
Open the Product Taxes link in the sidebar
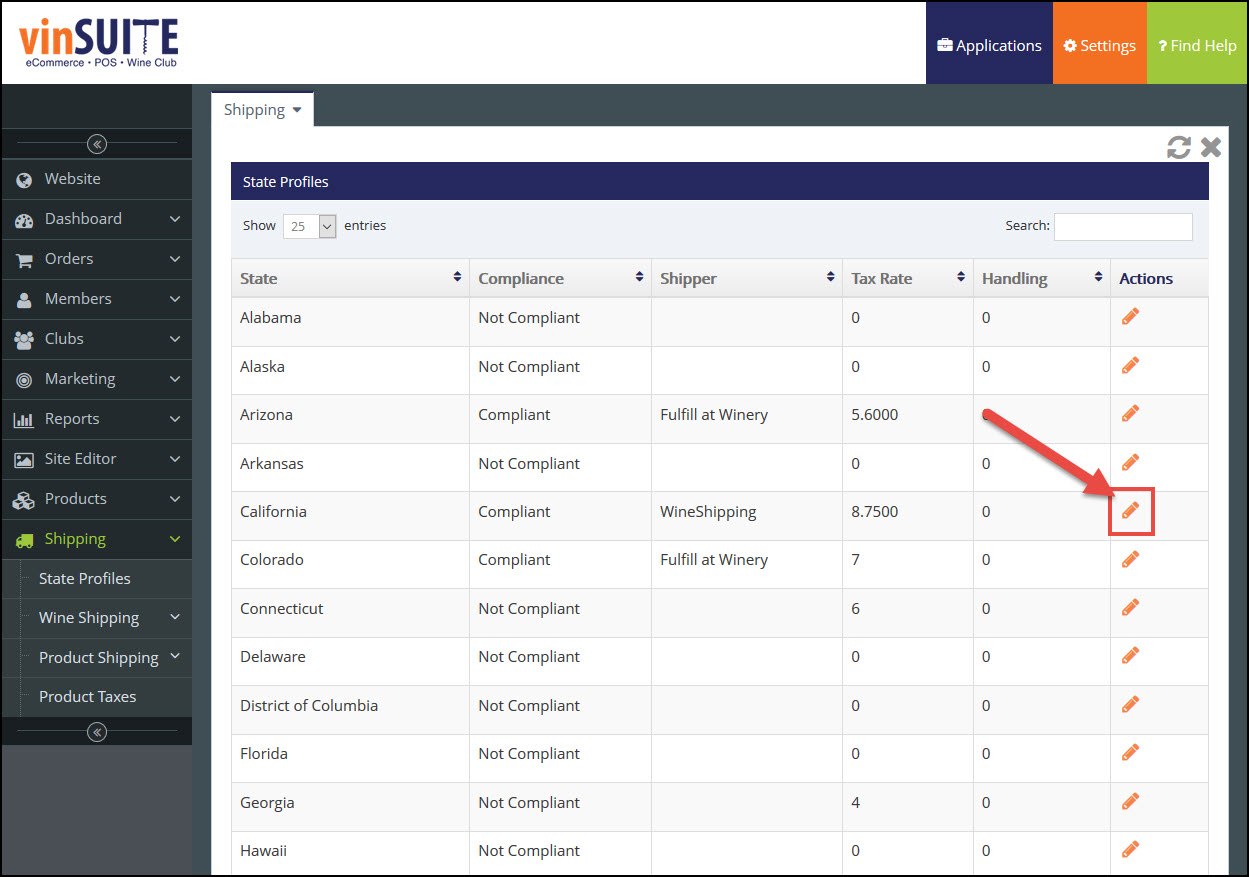pyautogui.click(x=87, y=697)
